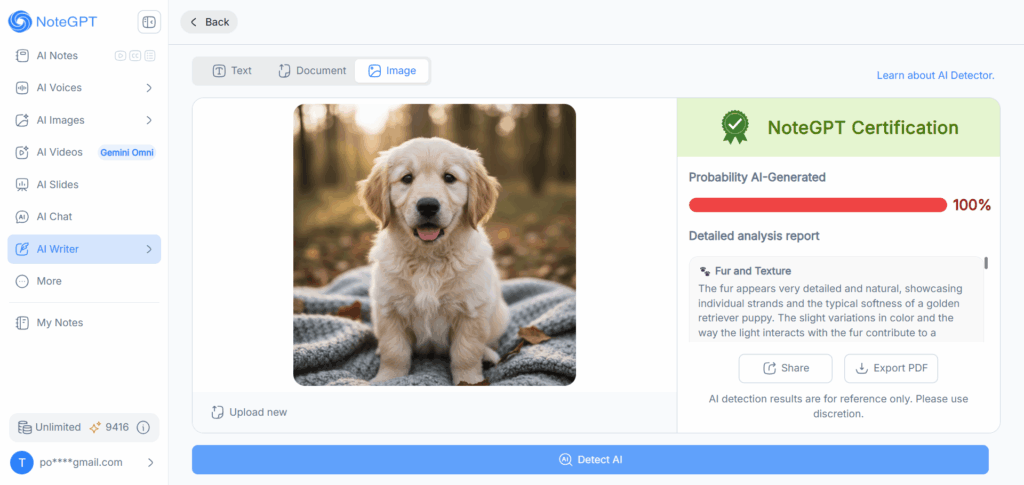This screenshot has width=1024, height=485.
Task: Click the uploaded puppy image
Action: [x=434, y=245]
